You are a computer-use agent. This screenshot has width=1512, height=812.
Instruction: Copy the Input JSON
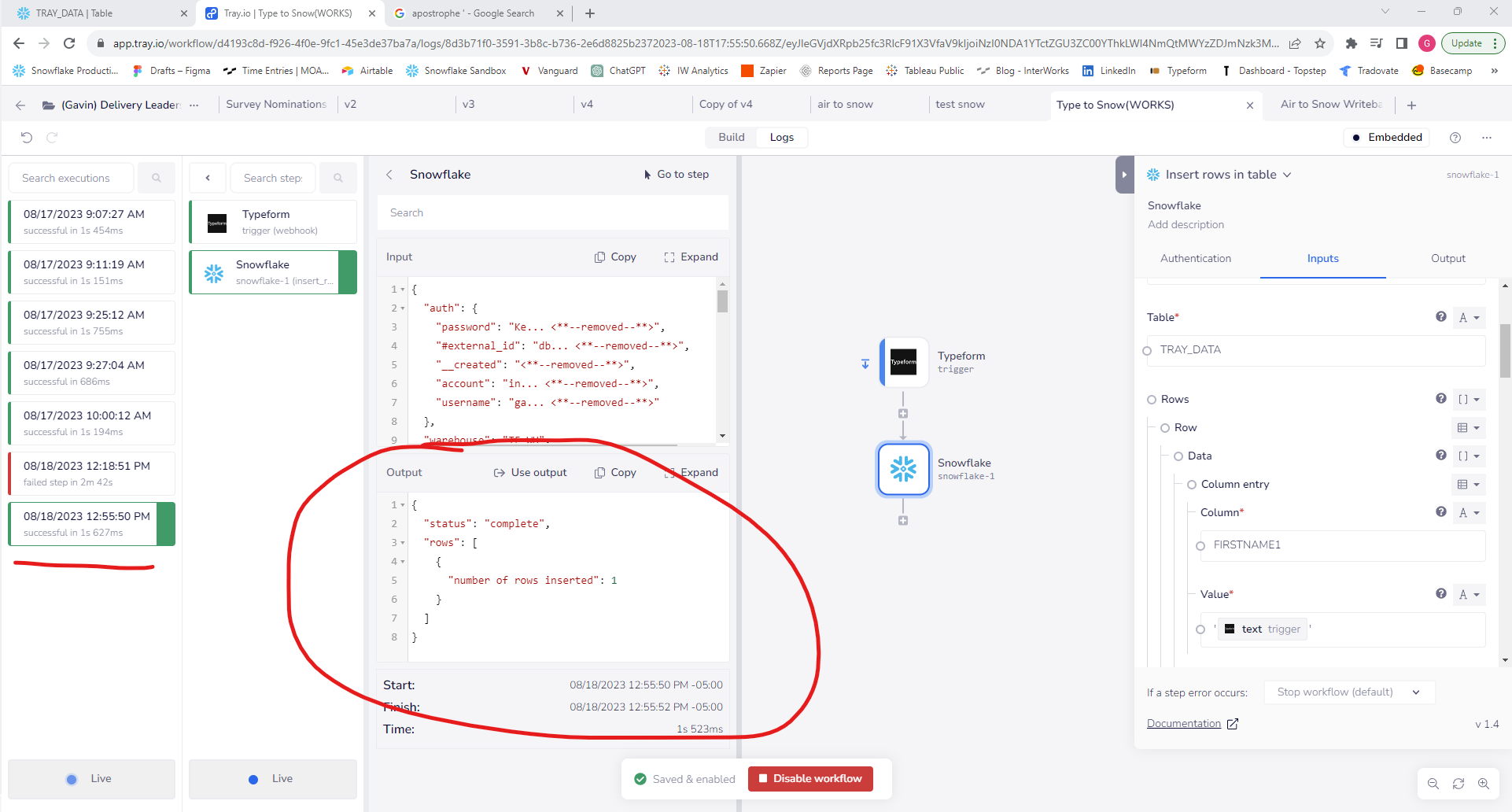click(x=615, y=257)
